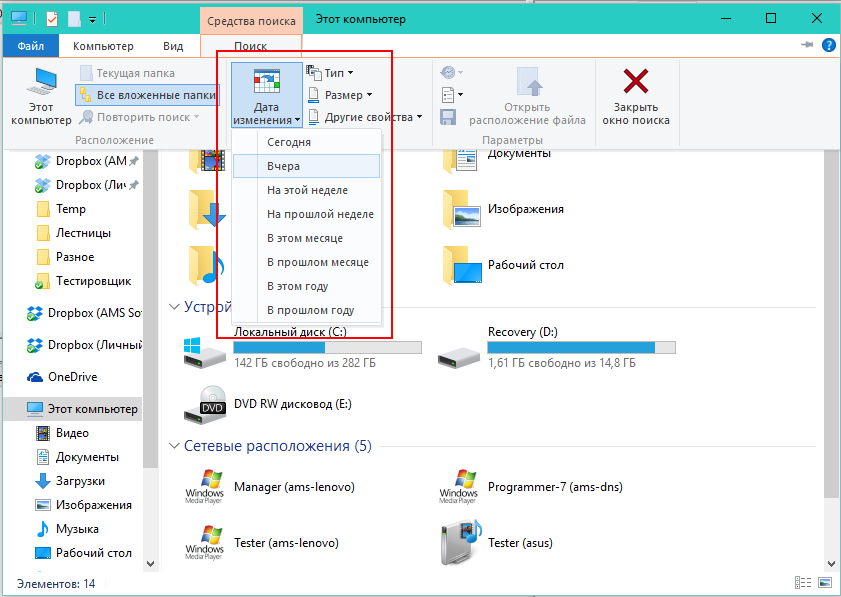
Task: Click the save search floppy icon
Action: point(448,117)
